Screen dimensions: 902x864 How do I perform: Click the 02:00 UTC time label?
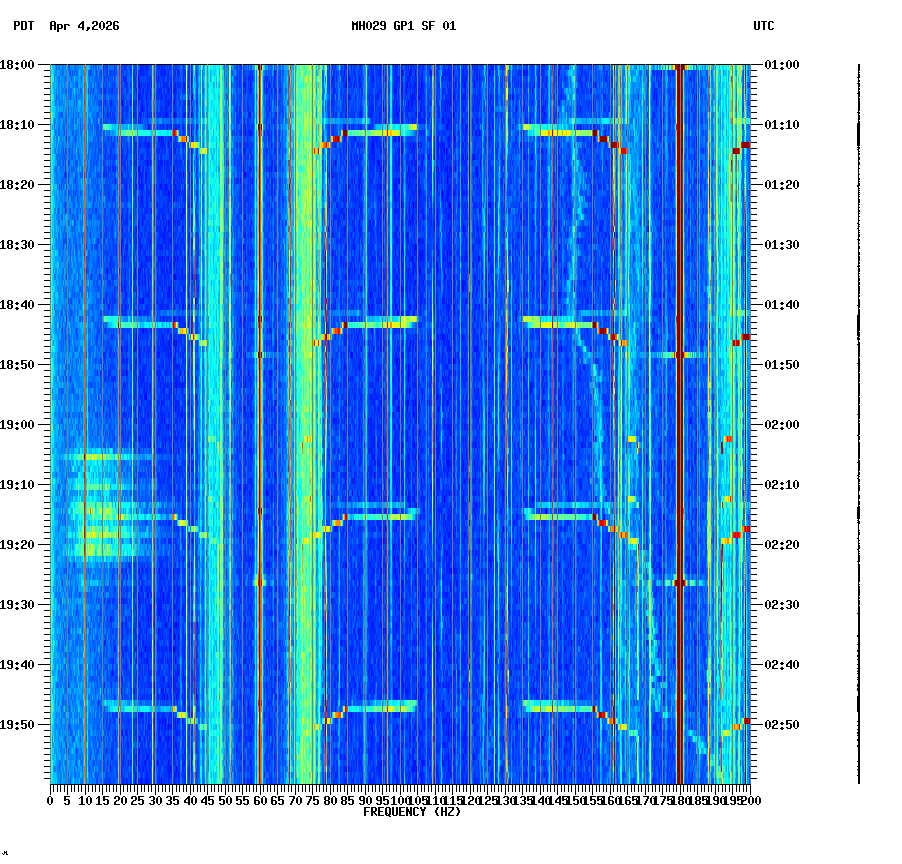(x=779, y=423)
